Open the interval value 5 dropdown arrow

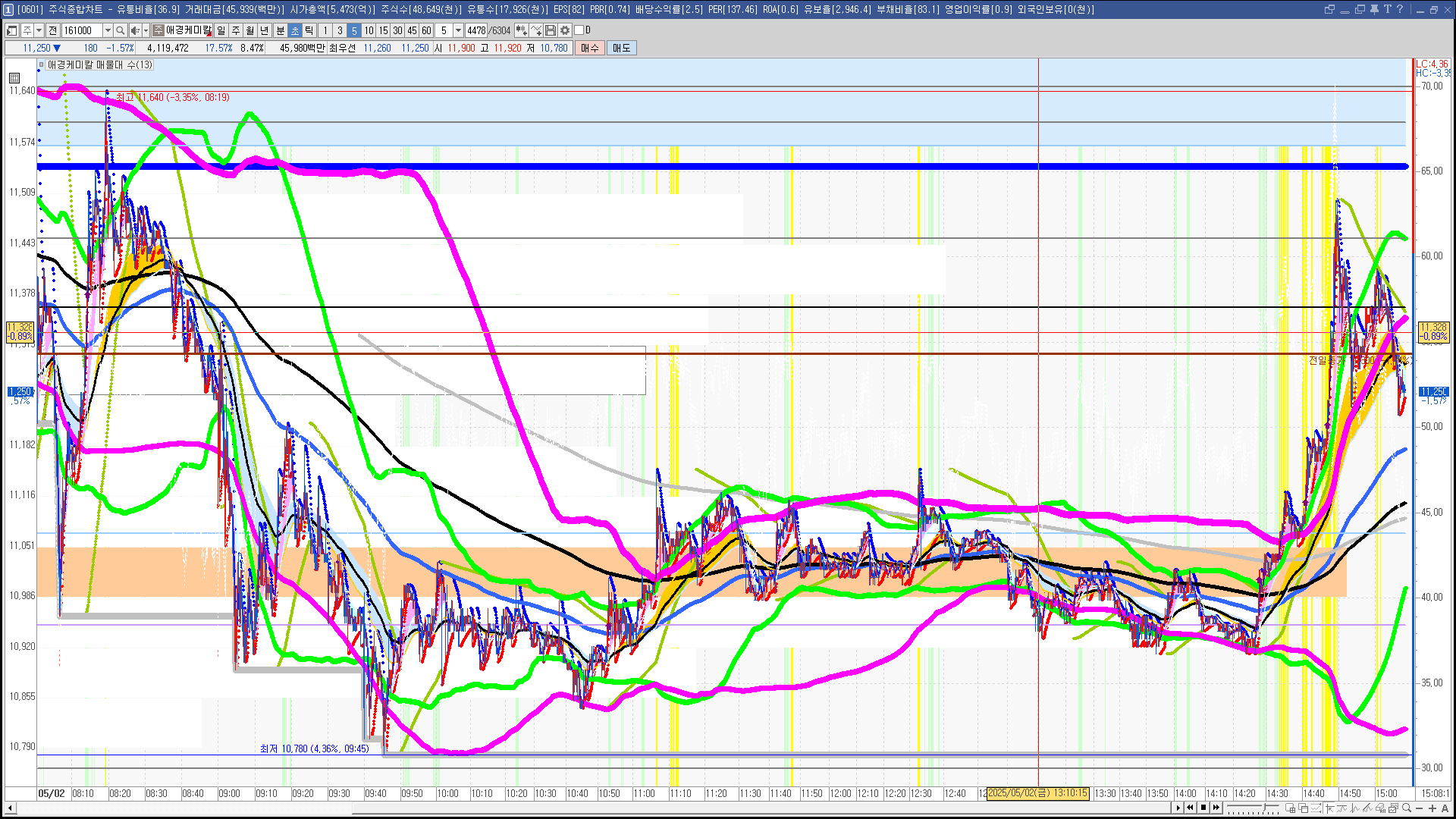tap(458, 30)
